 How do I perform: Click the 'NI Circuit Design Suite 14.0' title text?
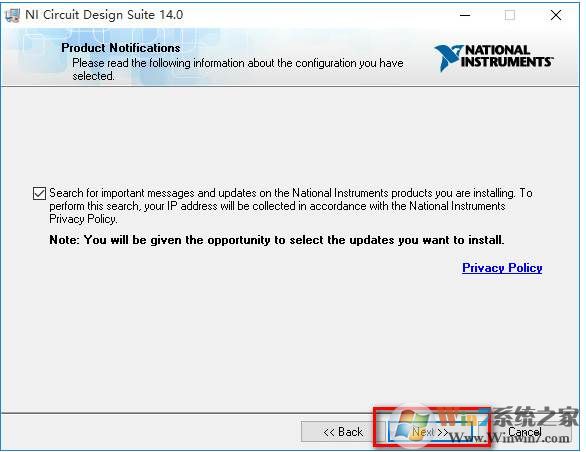[104, 15]
